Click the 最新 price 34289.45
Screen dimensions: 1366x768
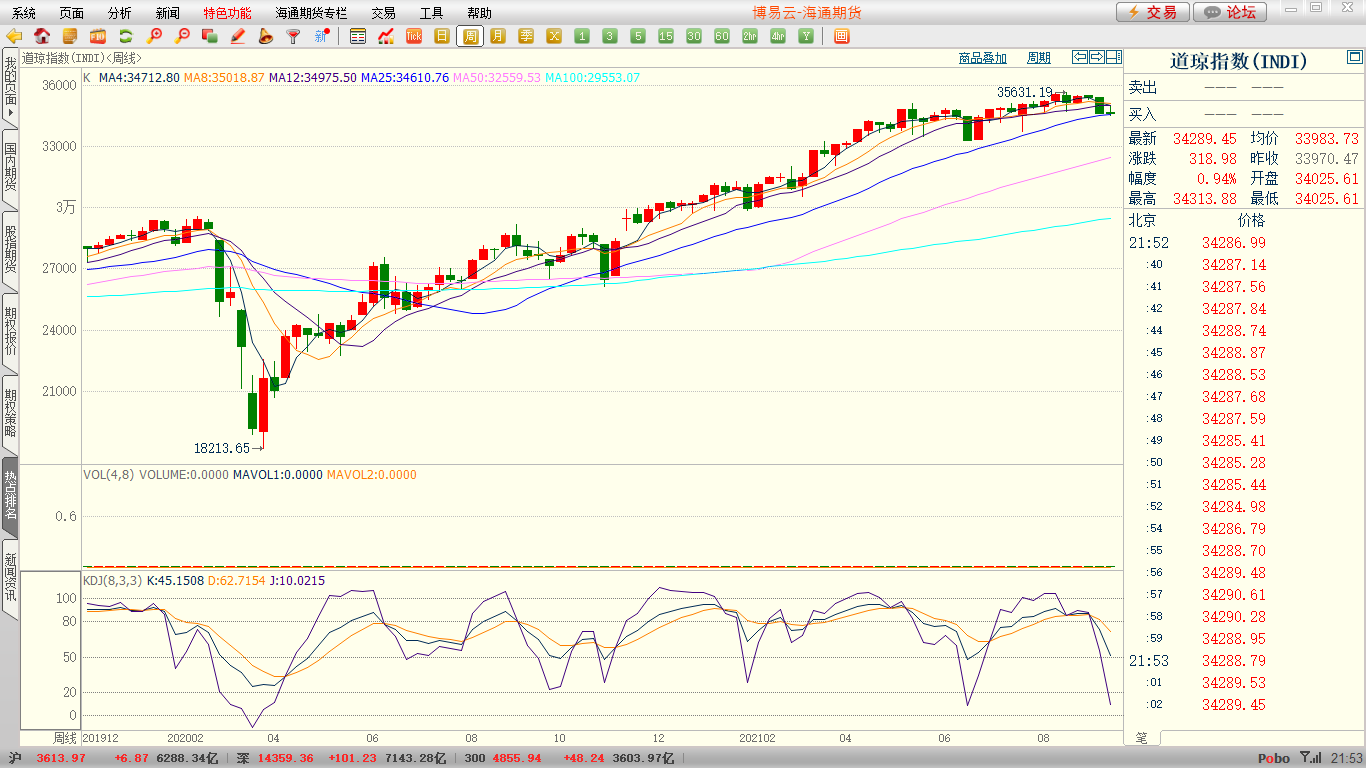(1204, 139)
